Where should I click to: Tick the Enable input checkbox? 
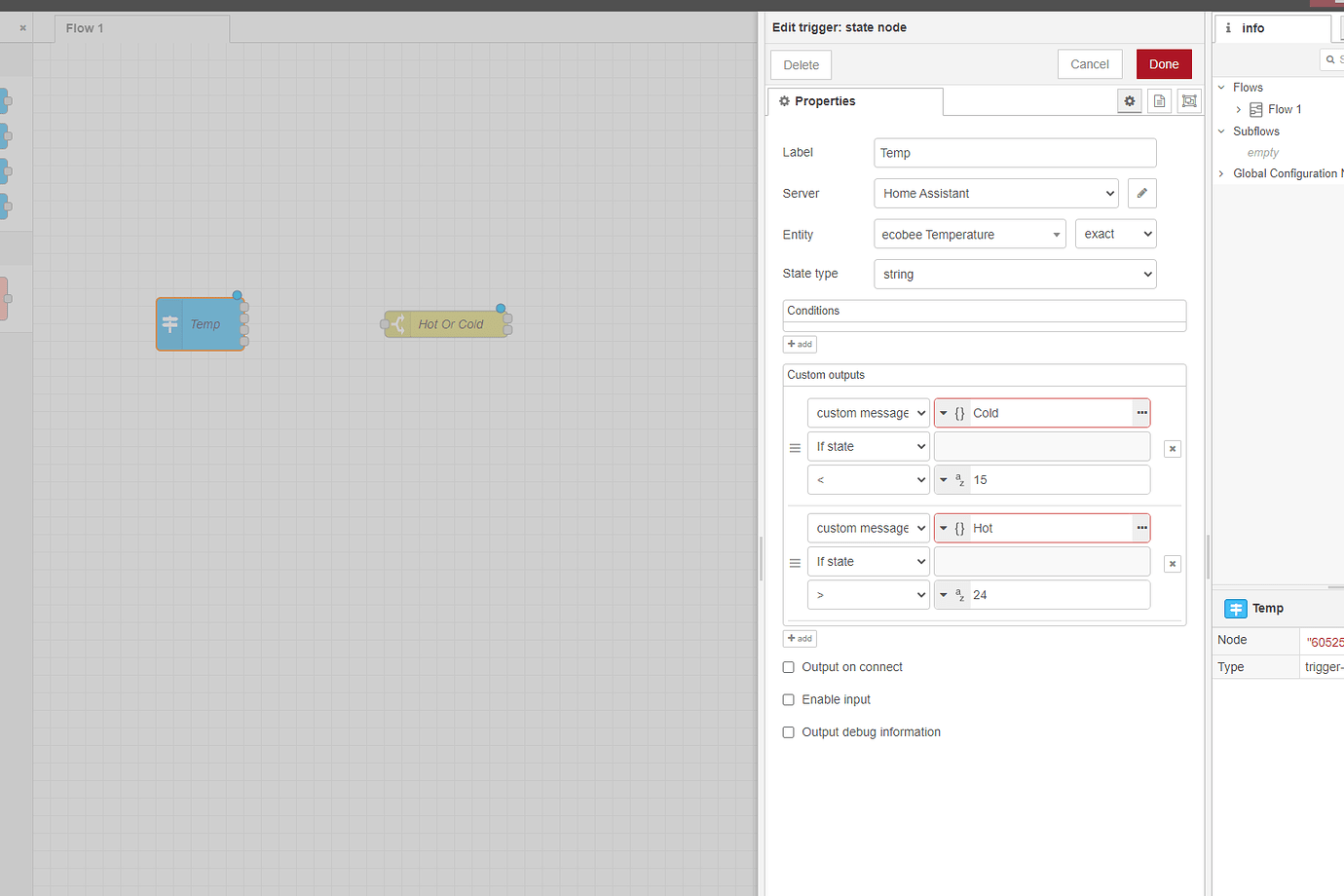click(789, 699)
